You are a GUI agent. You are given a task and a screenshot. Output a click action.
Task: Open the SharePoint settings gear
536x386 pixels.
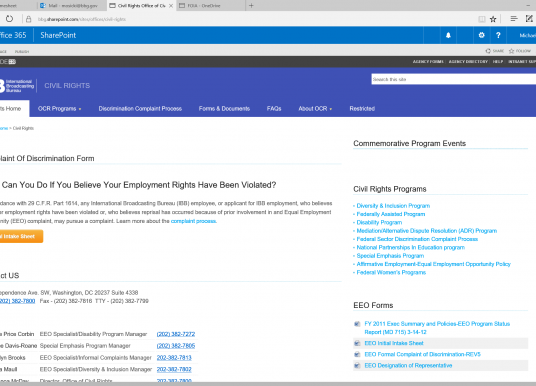[481, 35]
